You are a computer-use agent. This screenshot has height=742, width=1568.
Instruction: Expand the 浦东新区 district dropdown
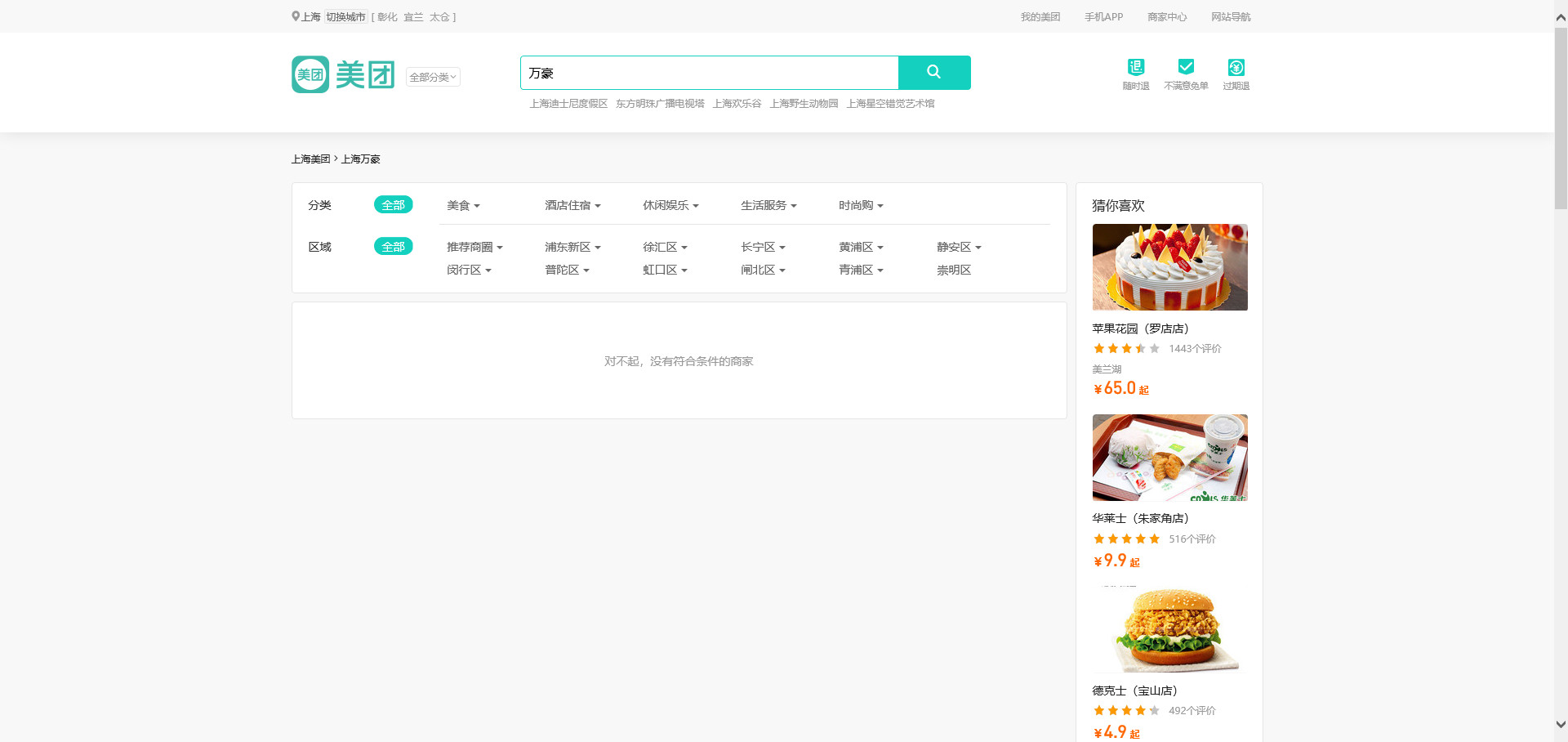coord(572,248)
